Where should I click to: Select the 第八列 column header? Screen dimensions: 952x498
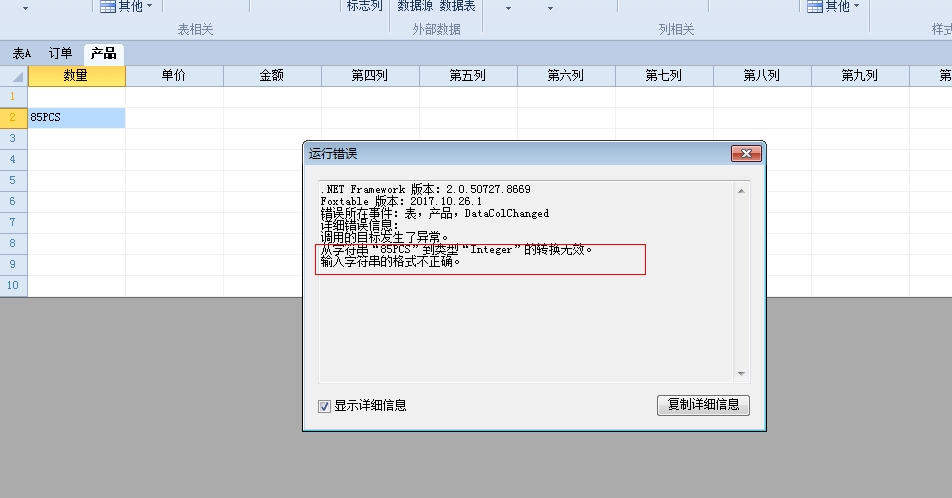(x=762, y=75)
